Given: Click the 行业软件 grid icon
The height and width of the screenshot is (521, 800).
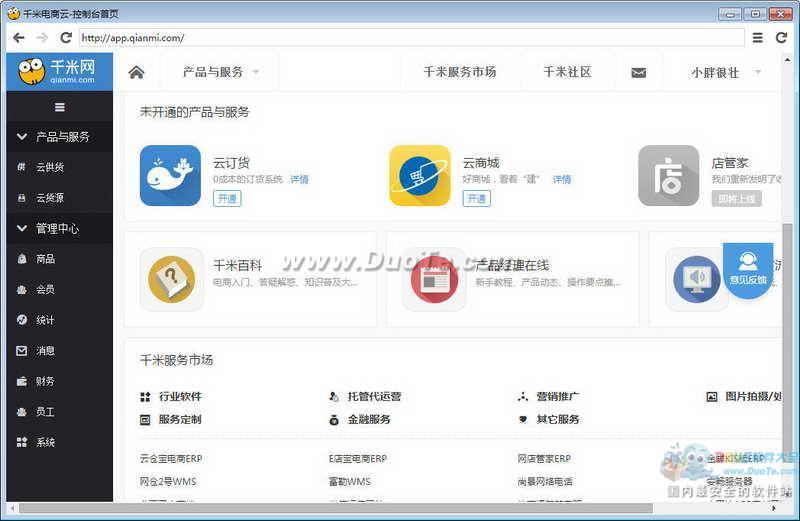Looking at the screenshot, I should tap(145, 396).
